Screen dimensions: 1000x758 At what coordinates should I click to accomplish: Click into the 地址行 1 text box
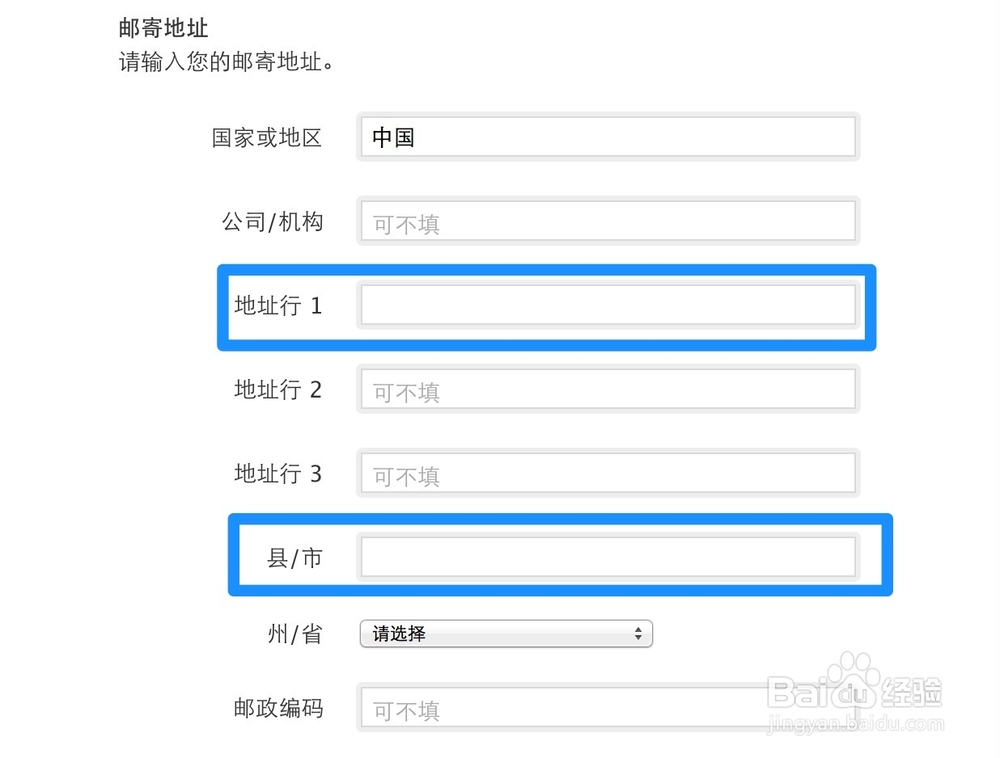[x=607, y=305]
